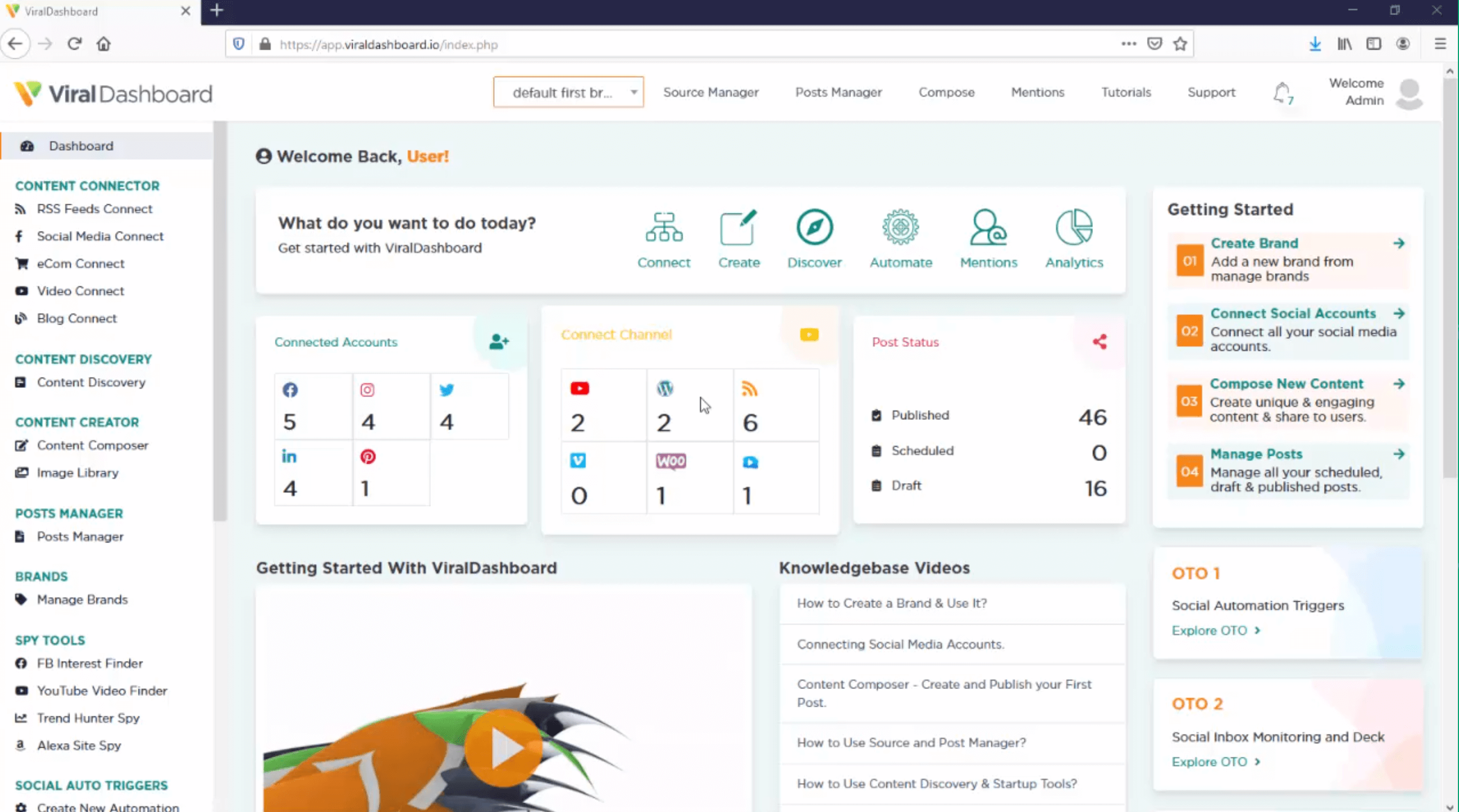Image resolution: width=1459 pixels, height=812 pixels.
Task: Click the sidebar vertical scrollbar
Action: (220, 320)
